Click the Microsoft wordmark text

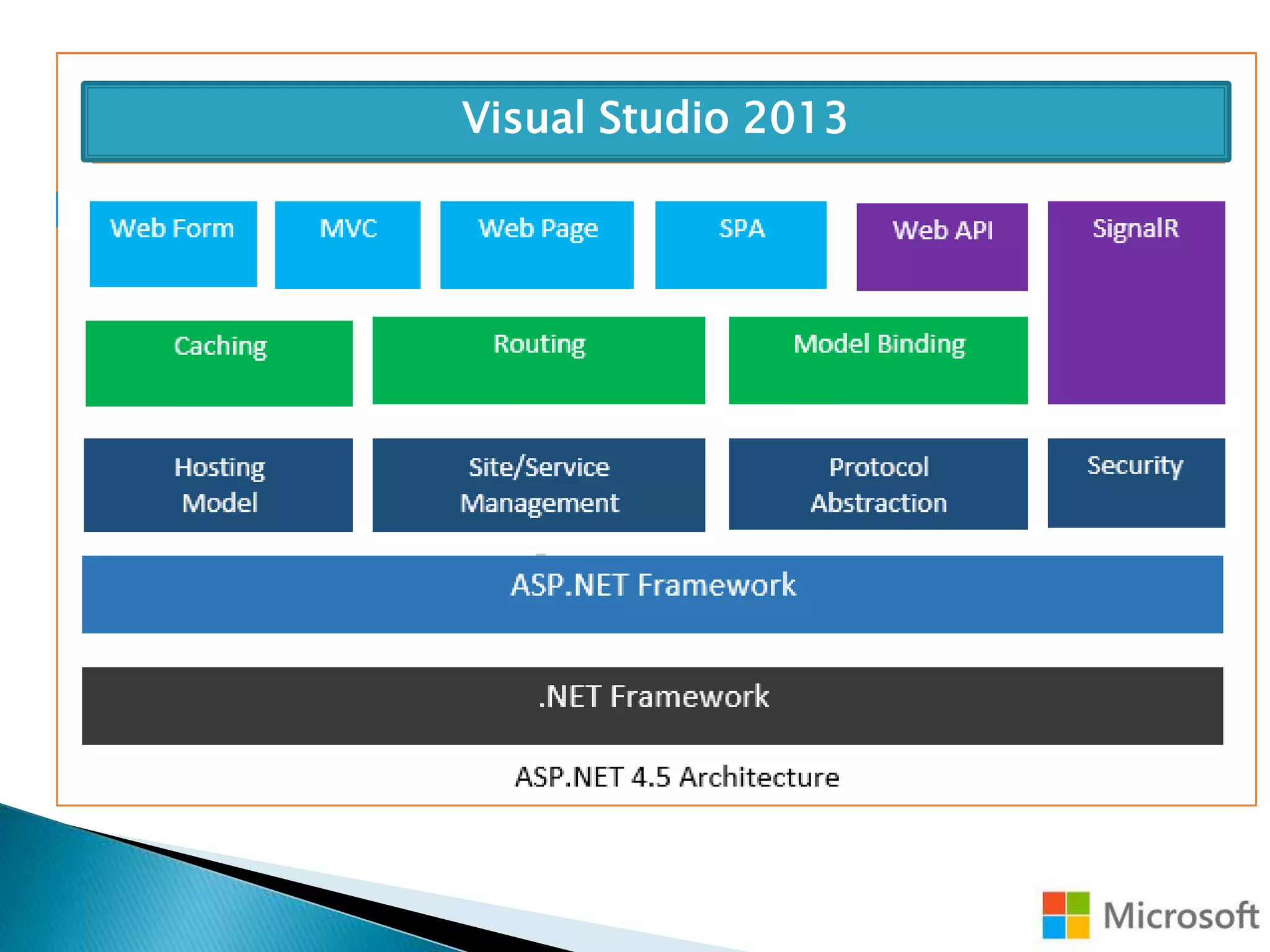[1181, 915]
